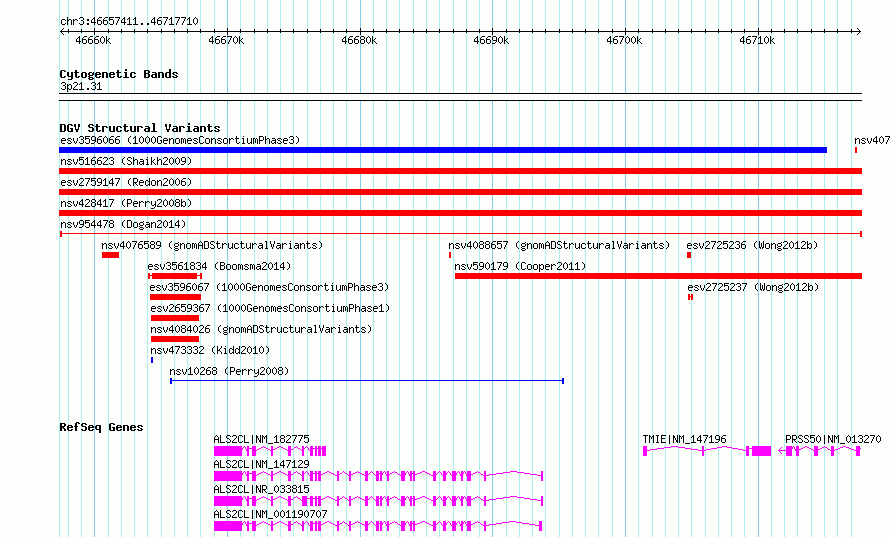Click the ALS2CL NM_182775 gene model
Image resolution: width=890 pixels, height=537 pixels.
click(270, 451)
